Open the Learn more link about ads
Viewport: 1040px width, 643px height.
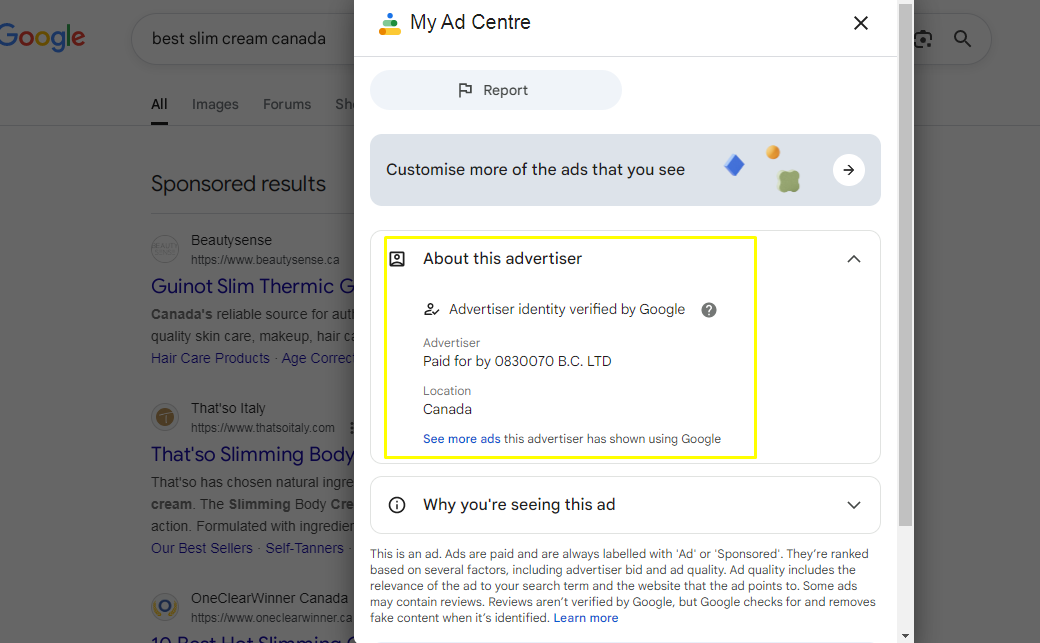pyautogui.click(x=586, y=618)
